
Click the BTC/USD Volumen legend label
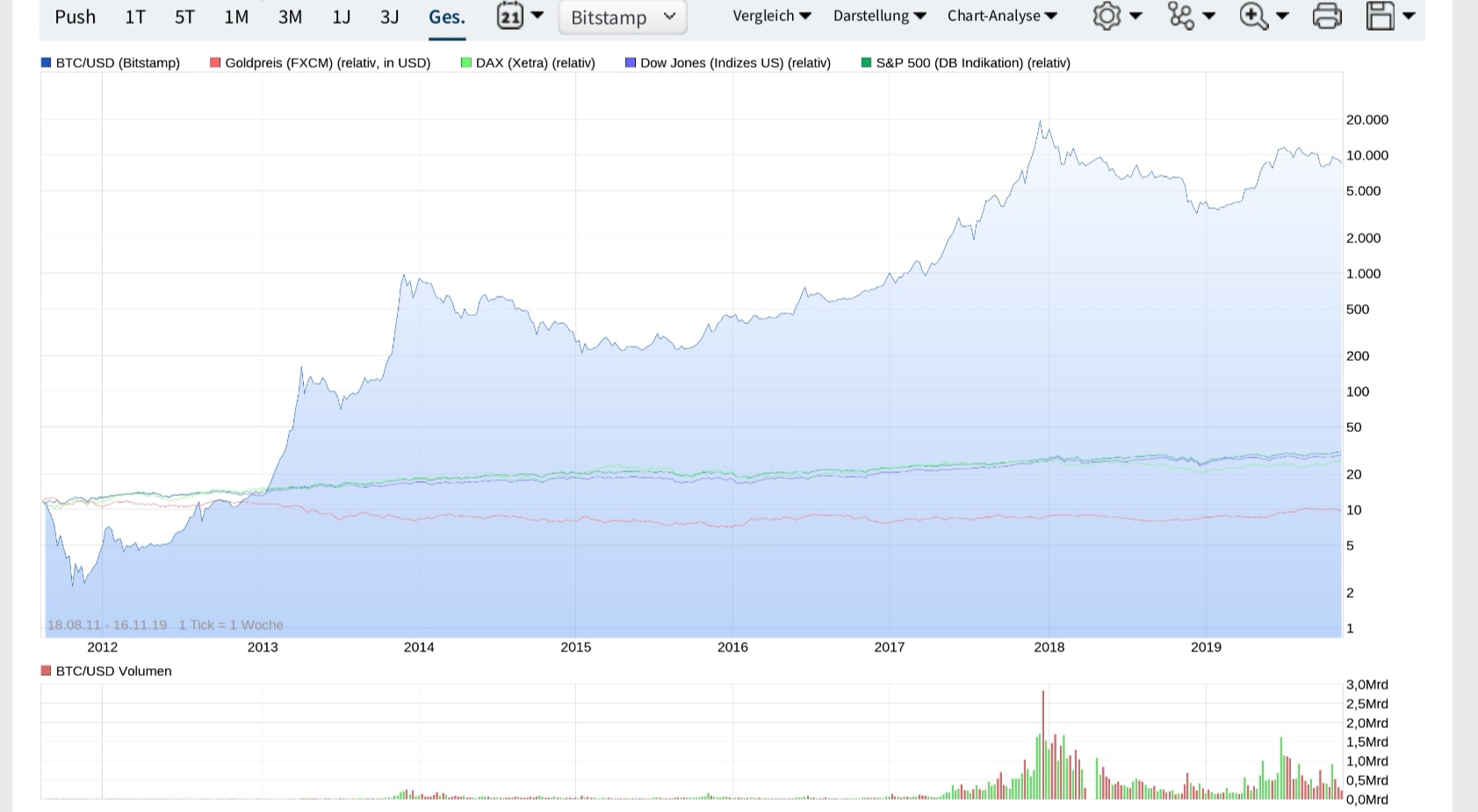[113, 671]
